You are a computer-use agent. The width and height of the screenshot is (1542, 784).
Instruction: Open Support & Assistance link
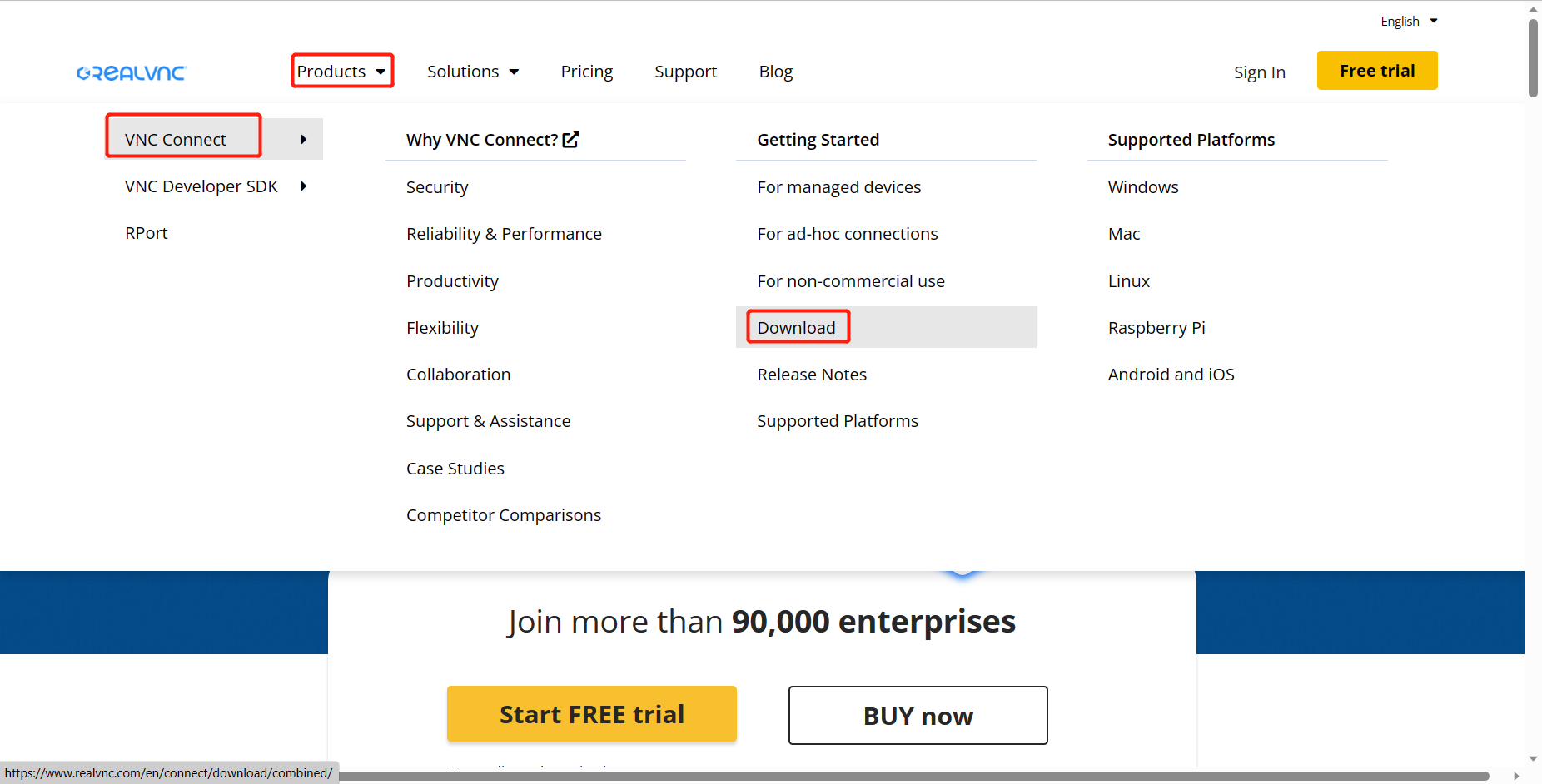489,421
